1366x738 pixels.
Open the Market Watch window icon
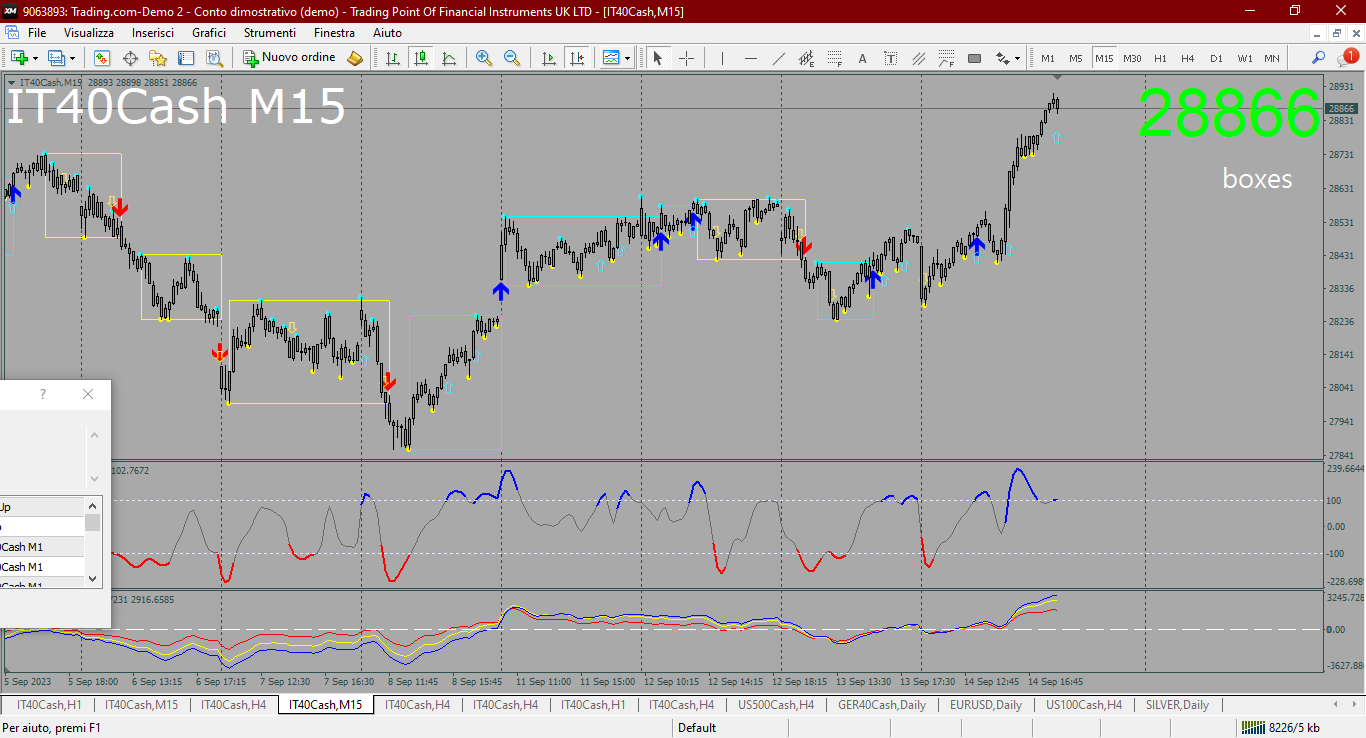pos(101,58)
